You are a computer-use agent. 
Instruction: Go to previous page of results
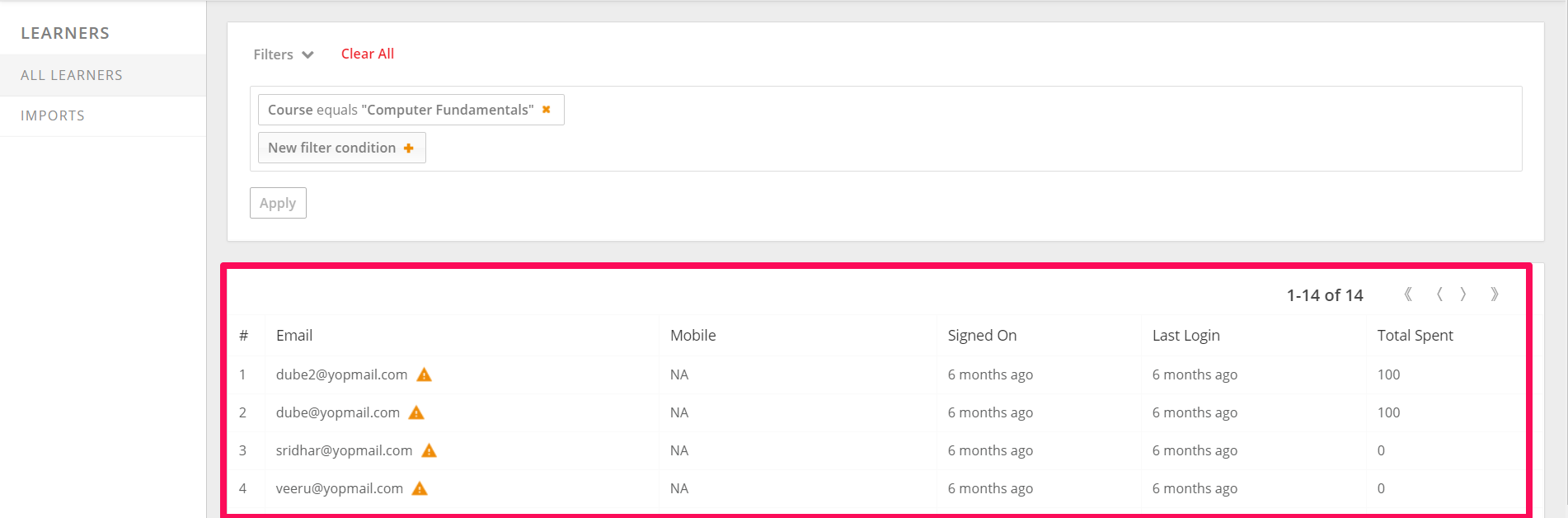click(1439, 294)
